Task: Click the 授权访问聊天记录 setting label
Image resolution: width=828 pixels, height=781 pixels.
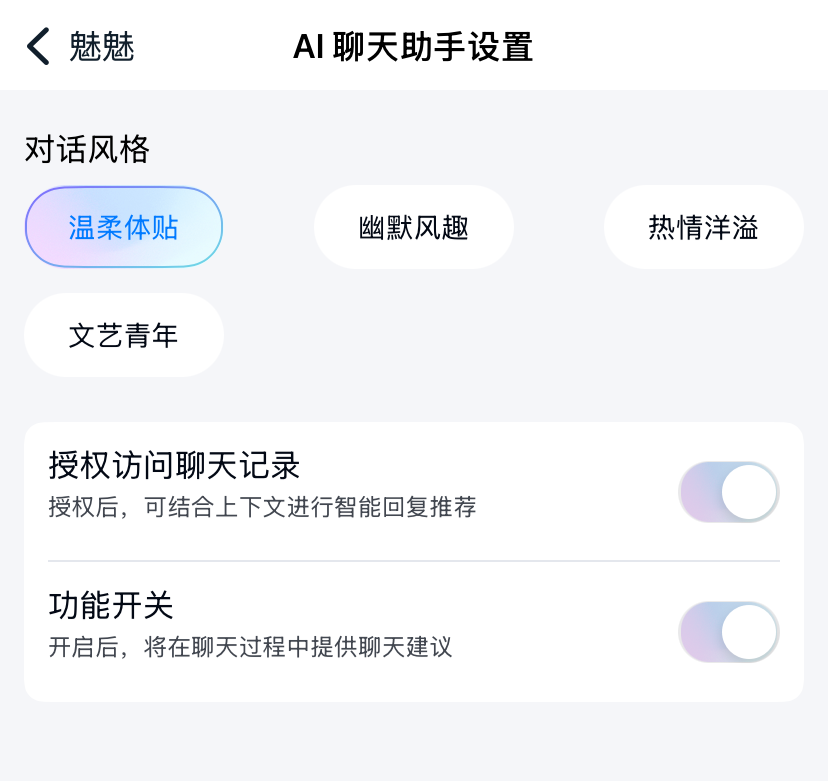Action: (175, 466)
